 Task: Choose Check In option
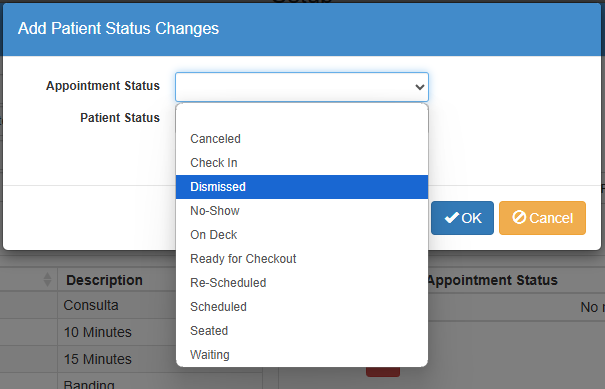click(302, 163)
